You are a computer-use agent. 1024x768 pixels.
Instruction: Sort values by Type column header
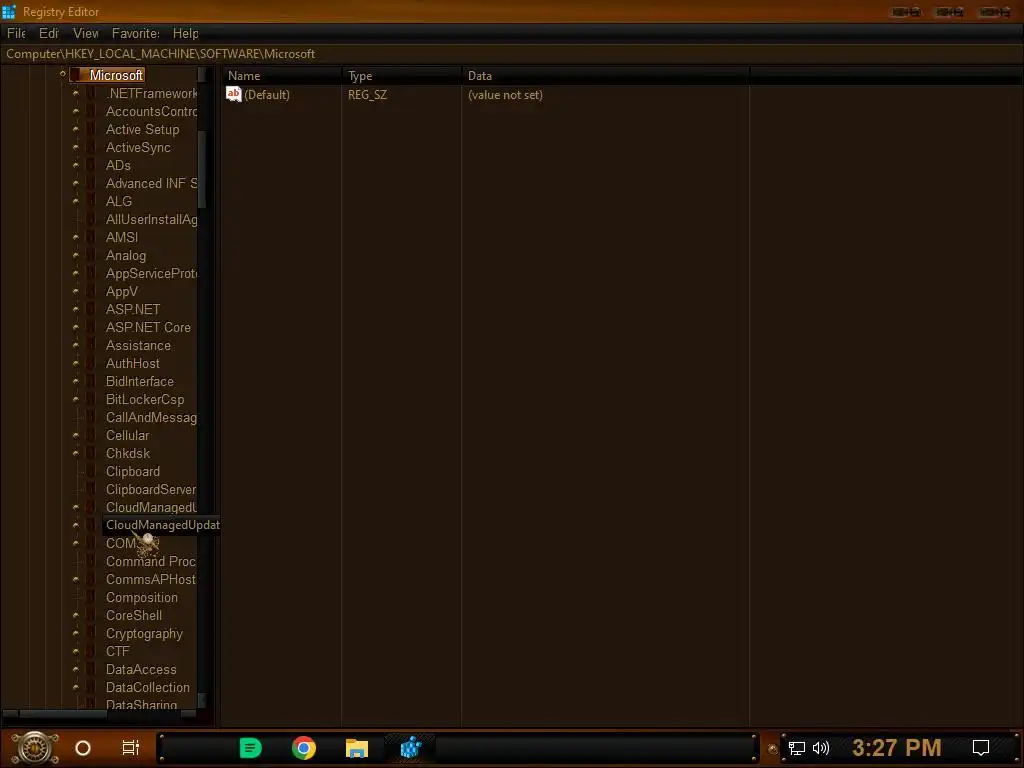401,76
